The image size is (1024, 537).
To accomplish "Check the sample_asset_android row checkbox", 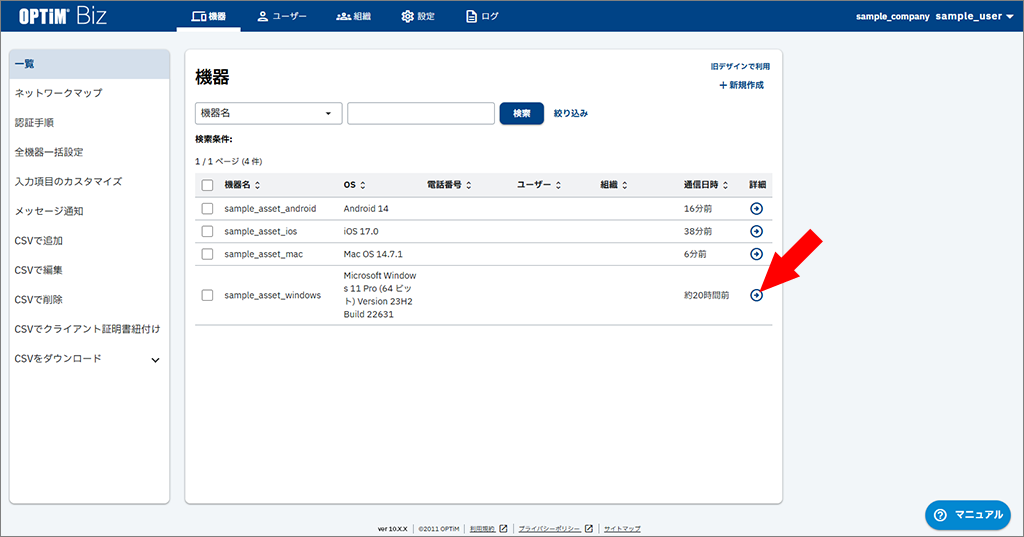I will (207, 208).
